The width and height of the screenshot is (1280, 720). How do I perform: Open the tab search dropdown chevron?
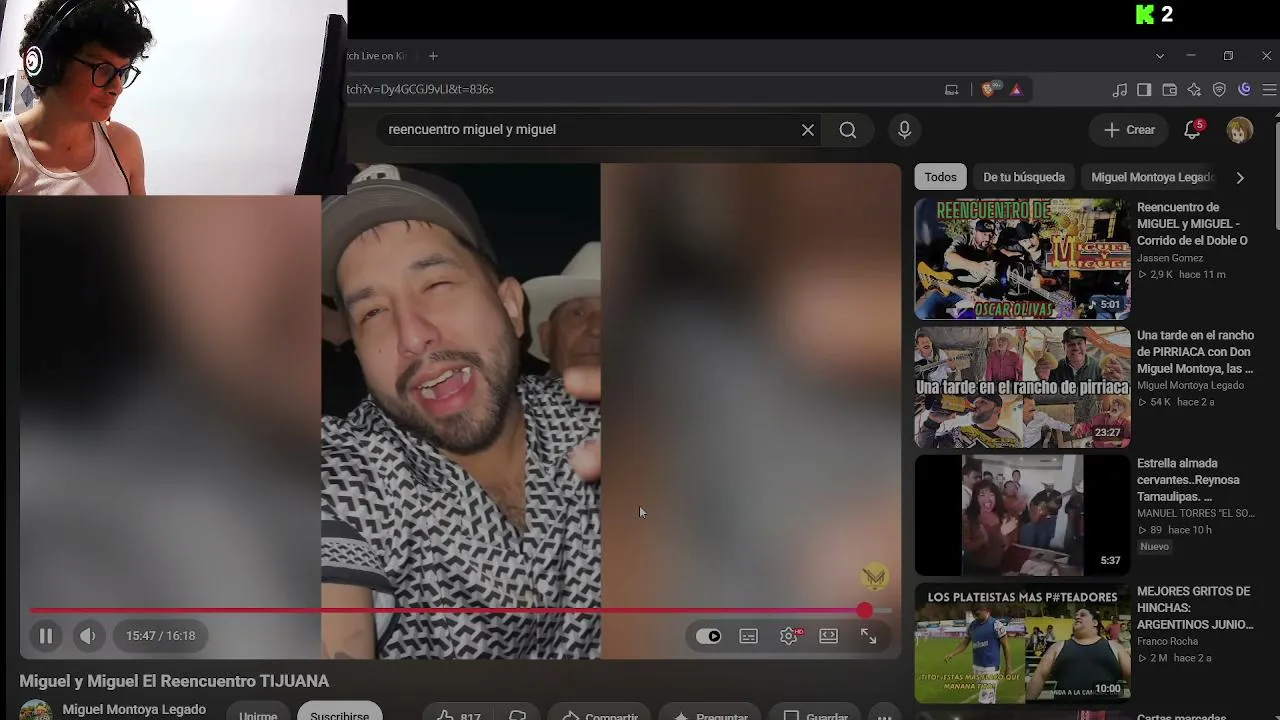point(1160,56)
